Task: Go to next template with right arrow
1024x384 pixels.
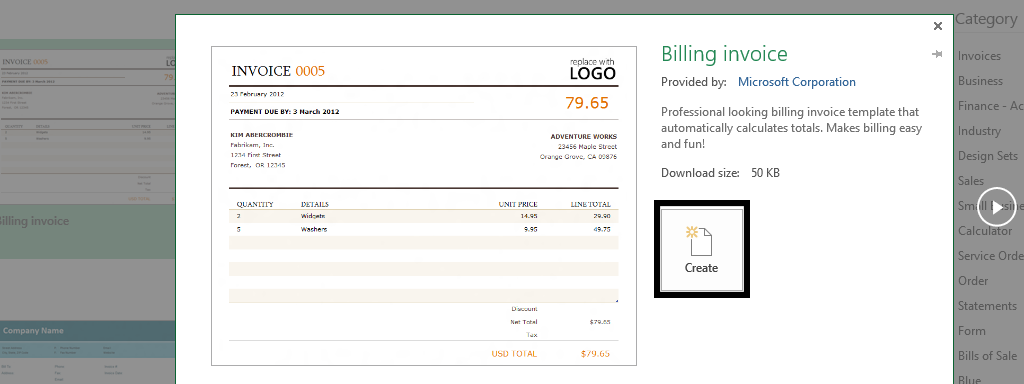Action: [997, 208]
